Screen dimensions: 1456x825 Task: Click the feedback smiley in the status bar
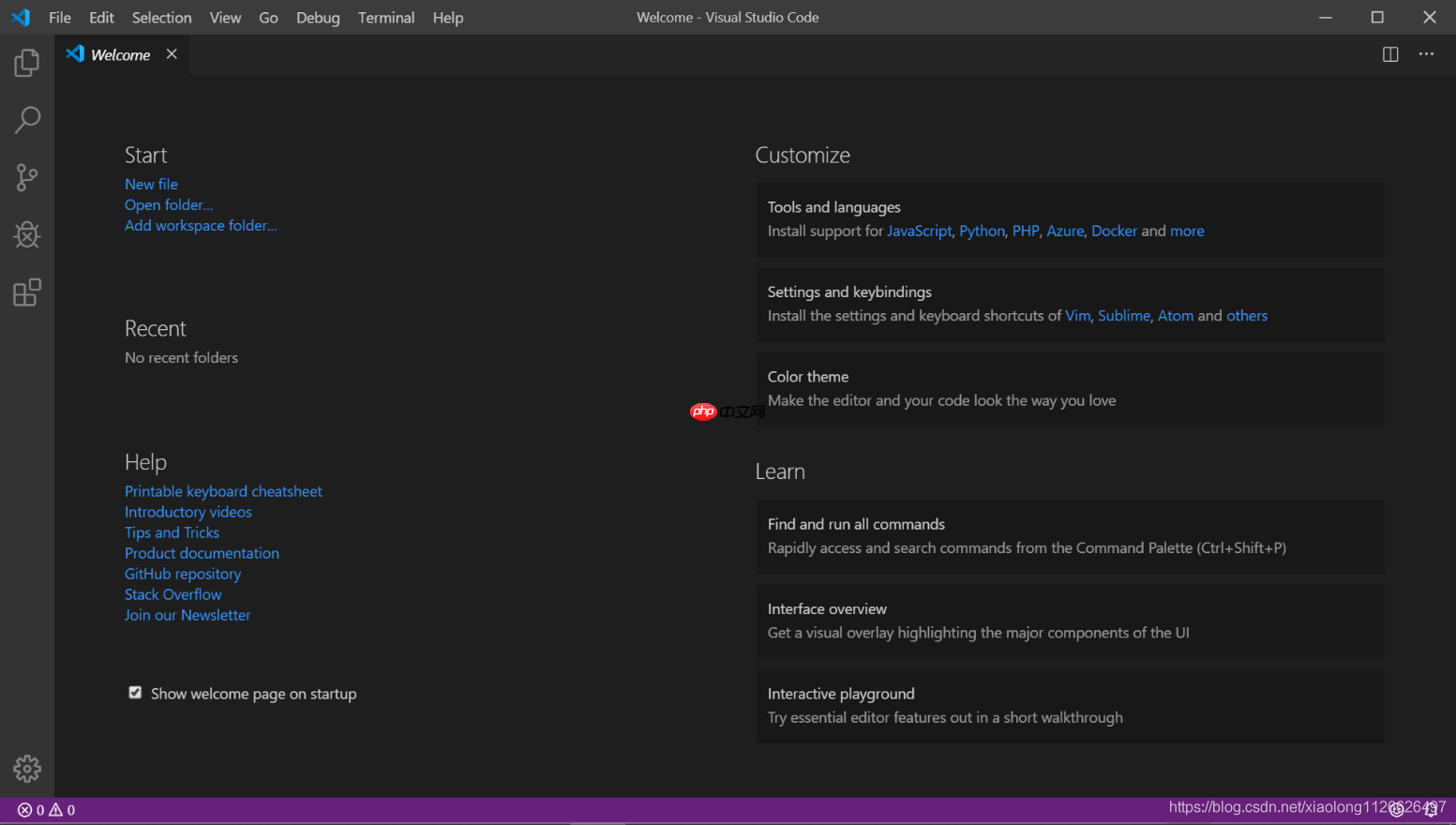coord(1397,809)
